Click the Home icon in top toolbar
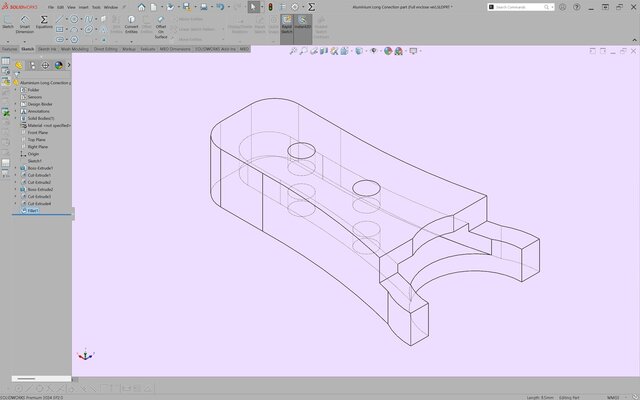Viewport: 640px width, 400px height. [142, 6]
